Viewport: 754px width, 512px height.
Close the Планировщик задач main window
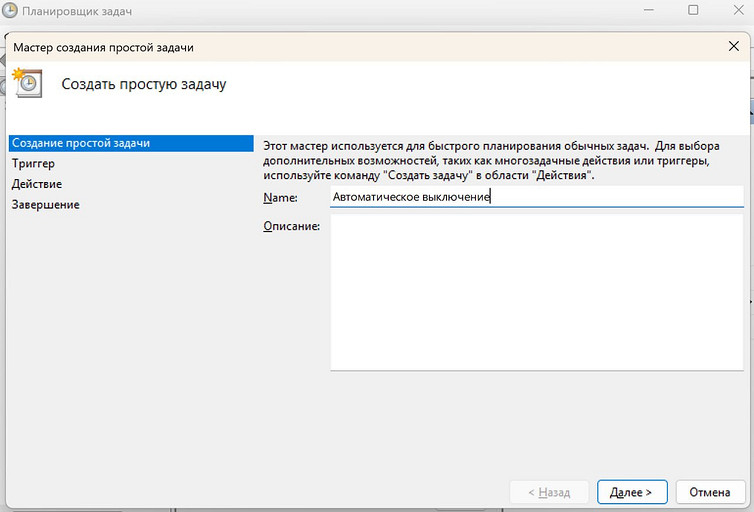point(739,10)
